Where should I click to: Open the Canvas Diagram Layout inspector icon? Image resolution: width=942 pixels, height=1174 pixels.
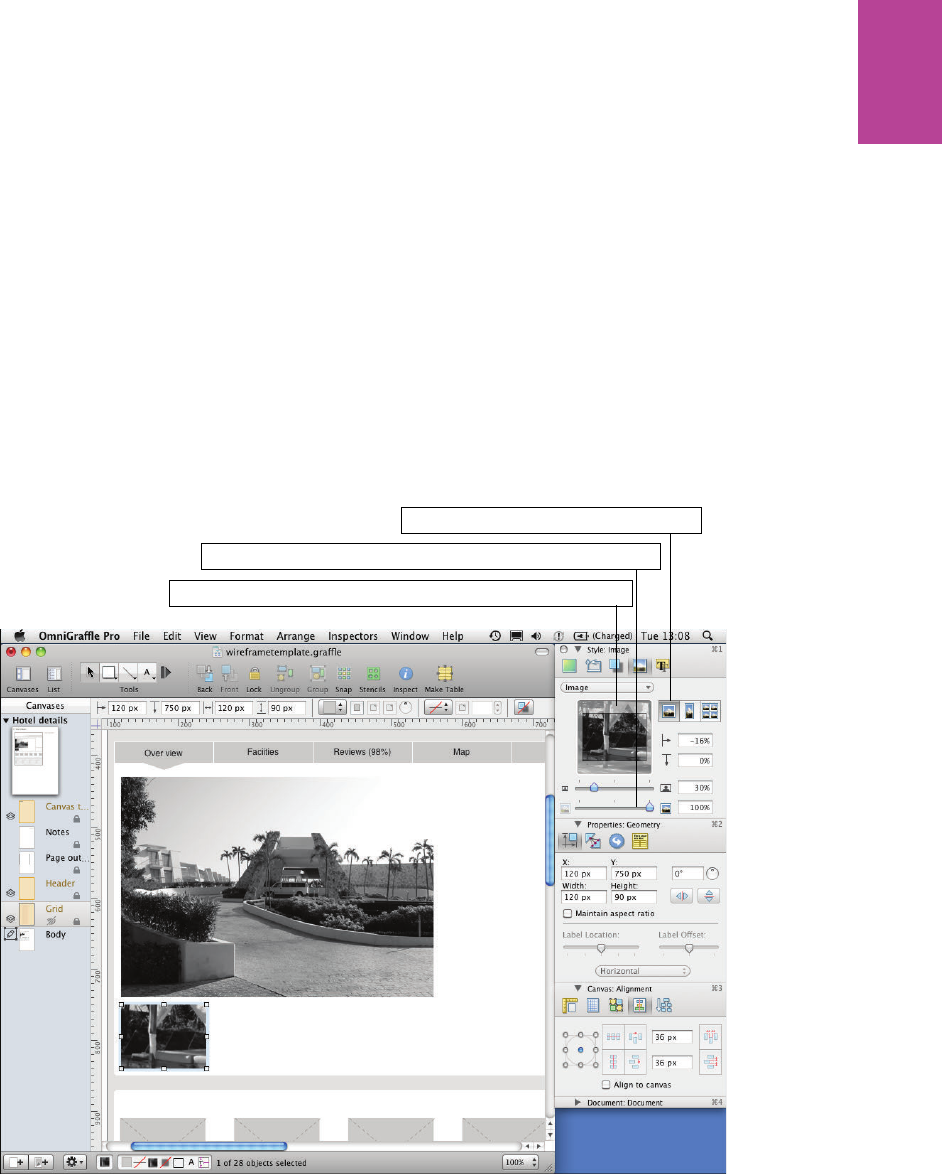[x=663, y=1006]
